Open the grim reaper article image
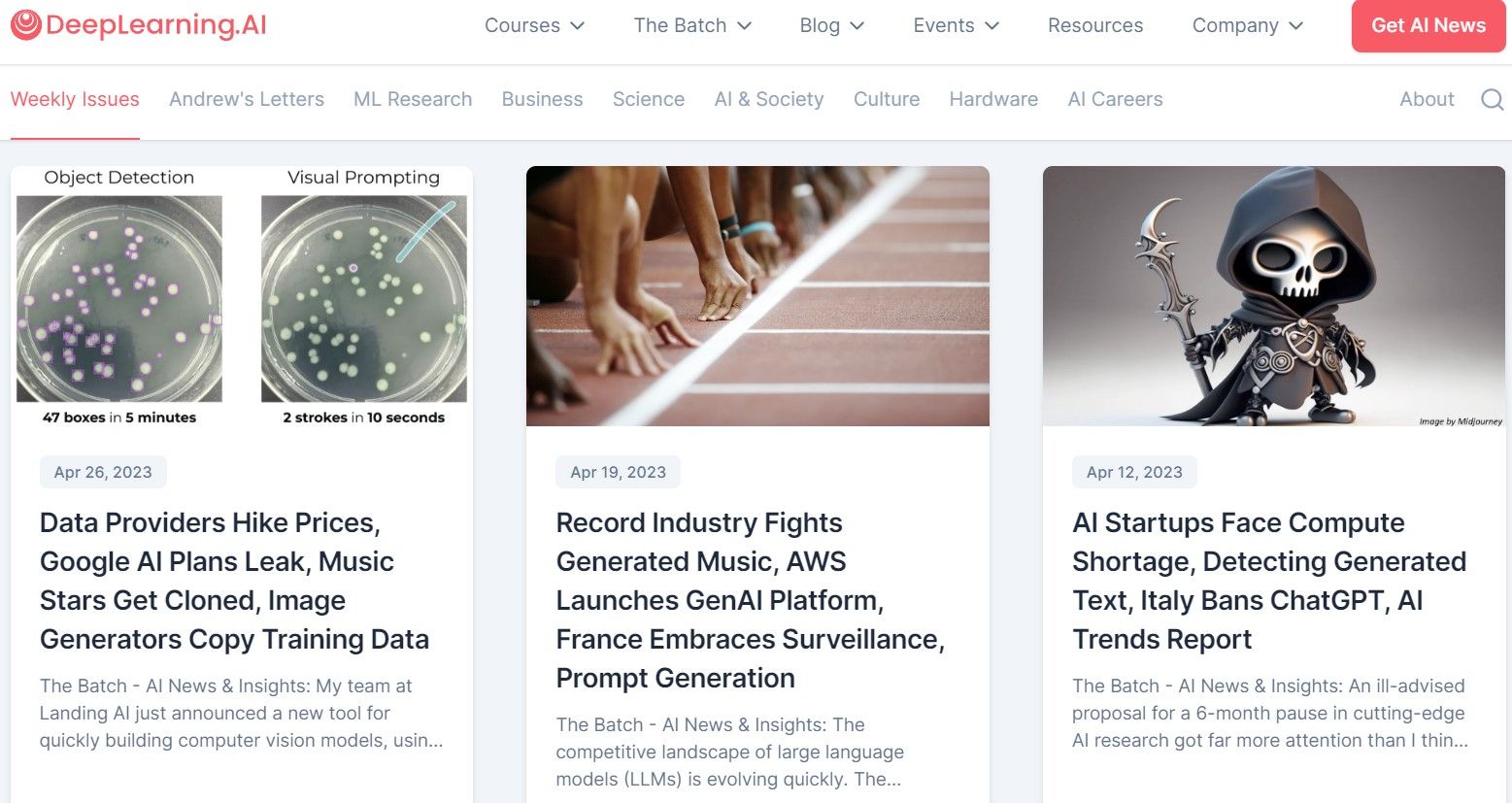Screen dimensions: 1512x803 click(1274, 296)
